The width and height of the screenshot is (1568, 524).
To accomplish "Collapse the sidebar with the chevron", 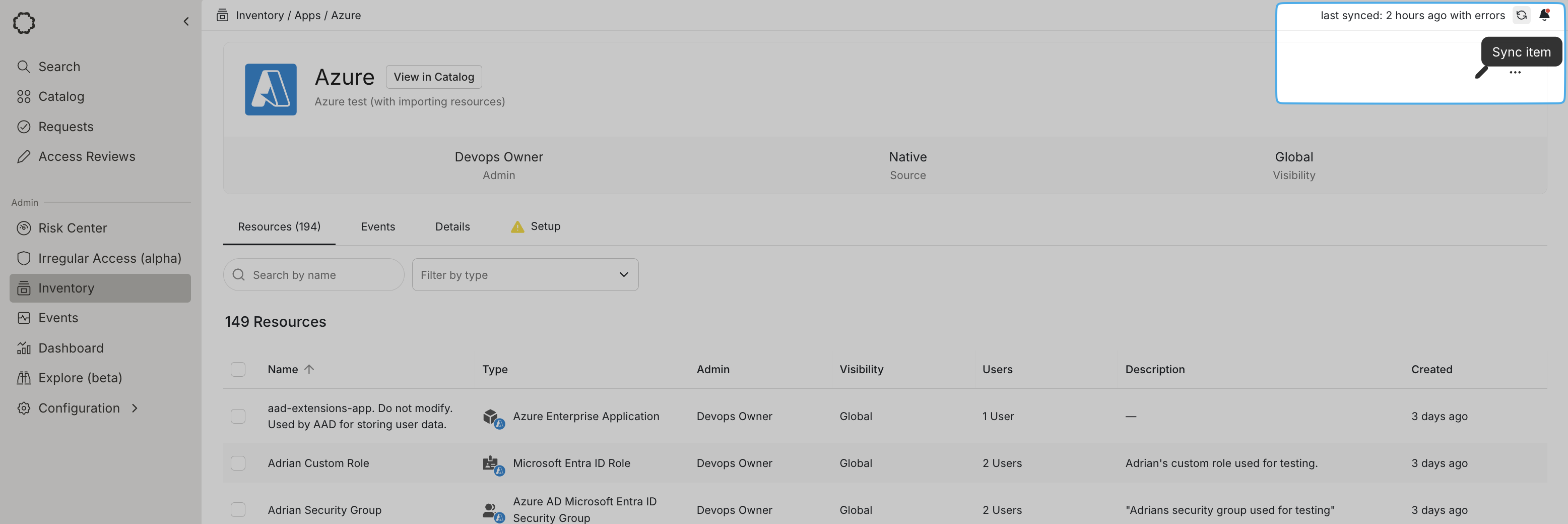I will 186,21.
